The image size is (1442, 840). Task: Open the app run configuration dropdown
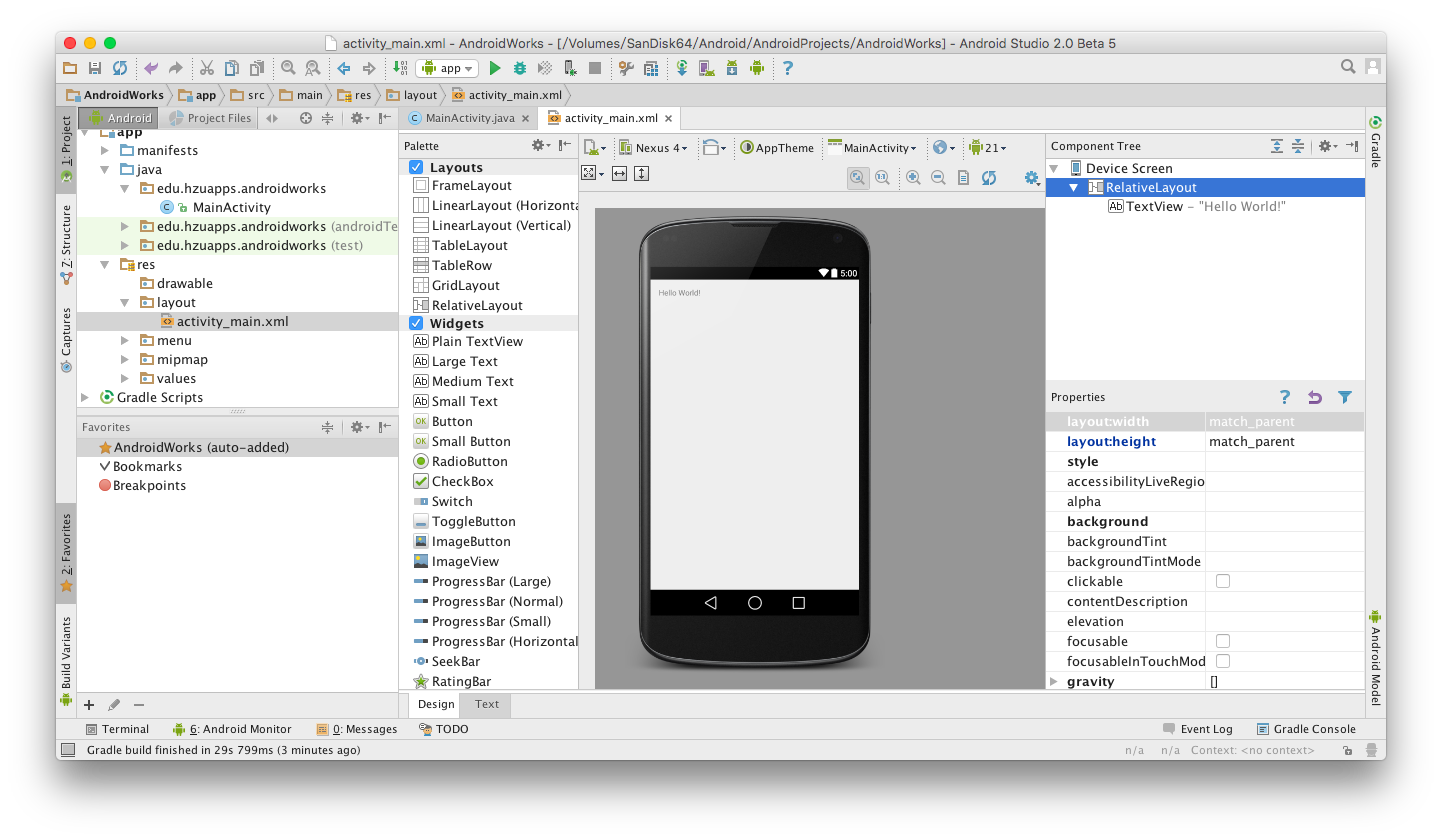tap(447, 68)
